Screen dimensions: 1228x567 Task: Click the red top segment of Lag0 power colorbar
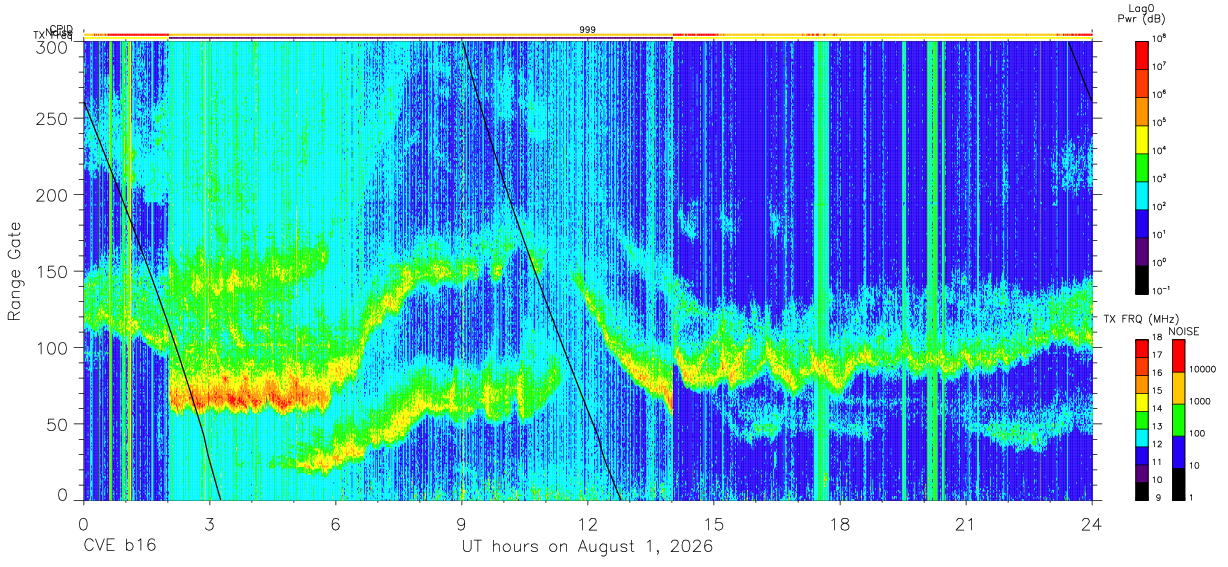click(x=1141, y=54)
